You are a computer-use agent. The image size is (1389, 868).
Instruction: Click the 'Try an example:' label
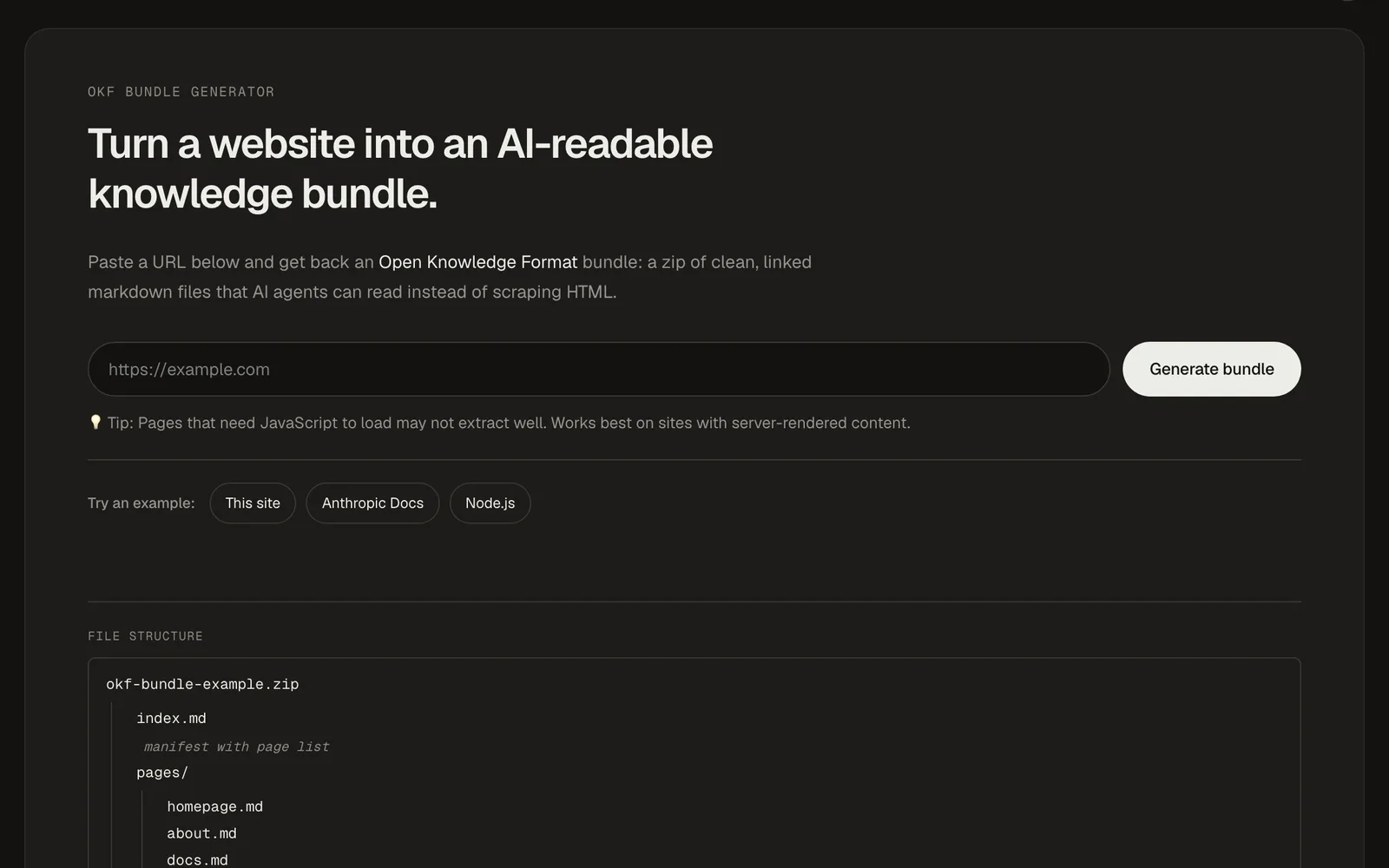pyautogui.click(x=141, y=503)
